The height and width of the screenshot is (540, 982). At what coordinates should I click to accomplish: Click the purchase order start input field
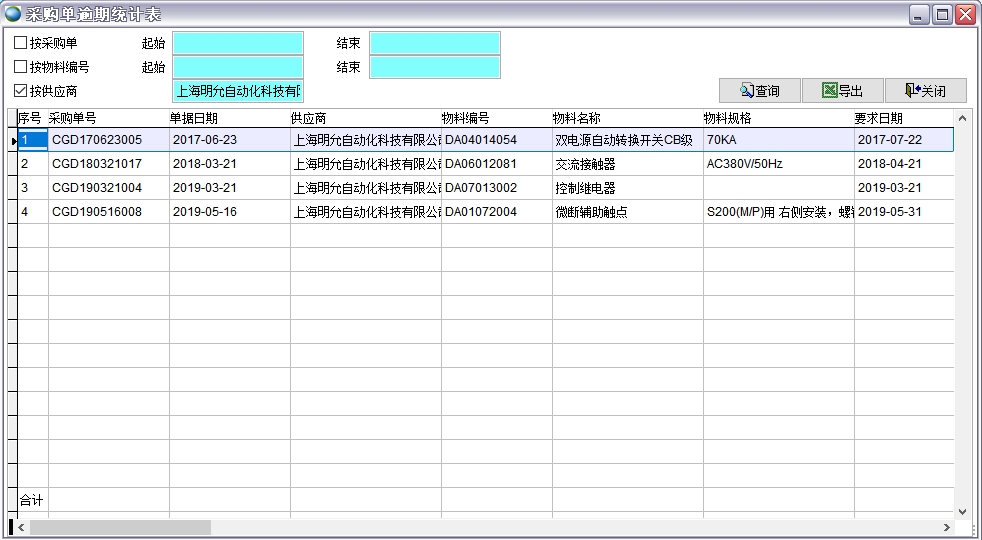click(237, 43)
